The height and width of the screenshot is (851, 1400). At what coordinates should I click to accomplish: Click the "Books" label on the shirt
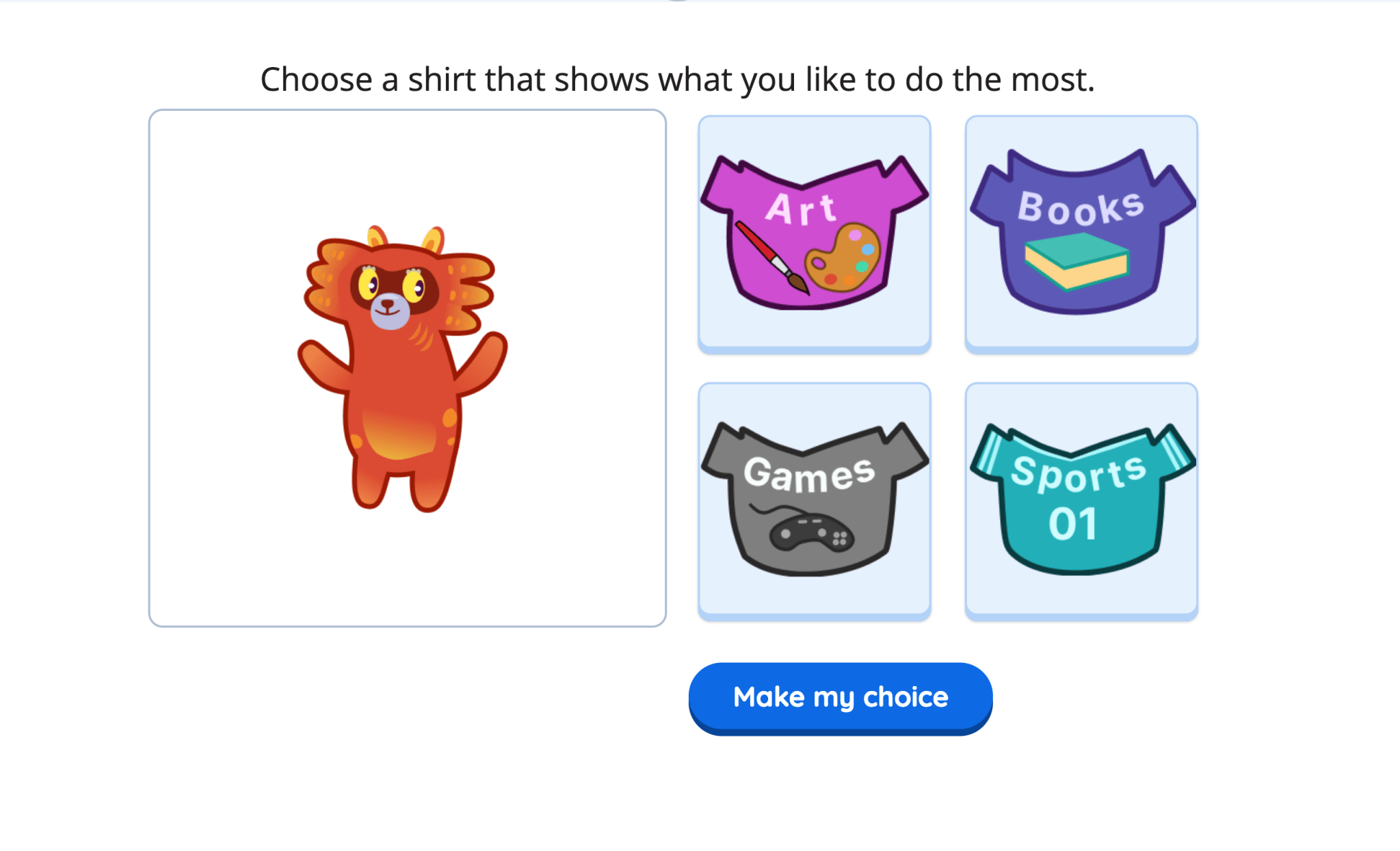click(x=1081, y=207)
